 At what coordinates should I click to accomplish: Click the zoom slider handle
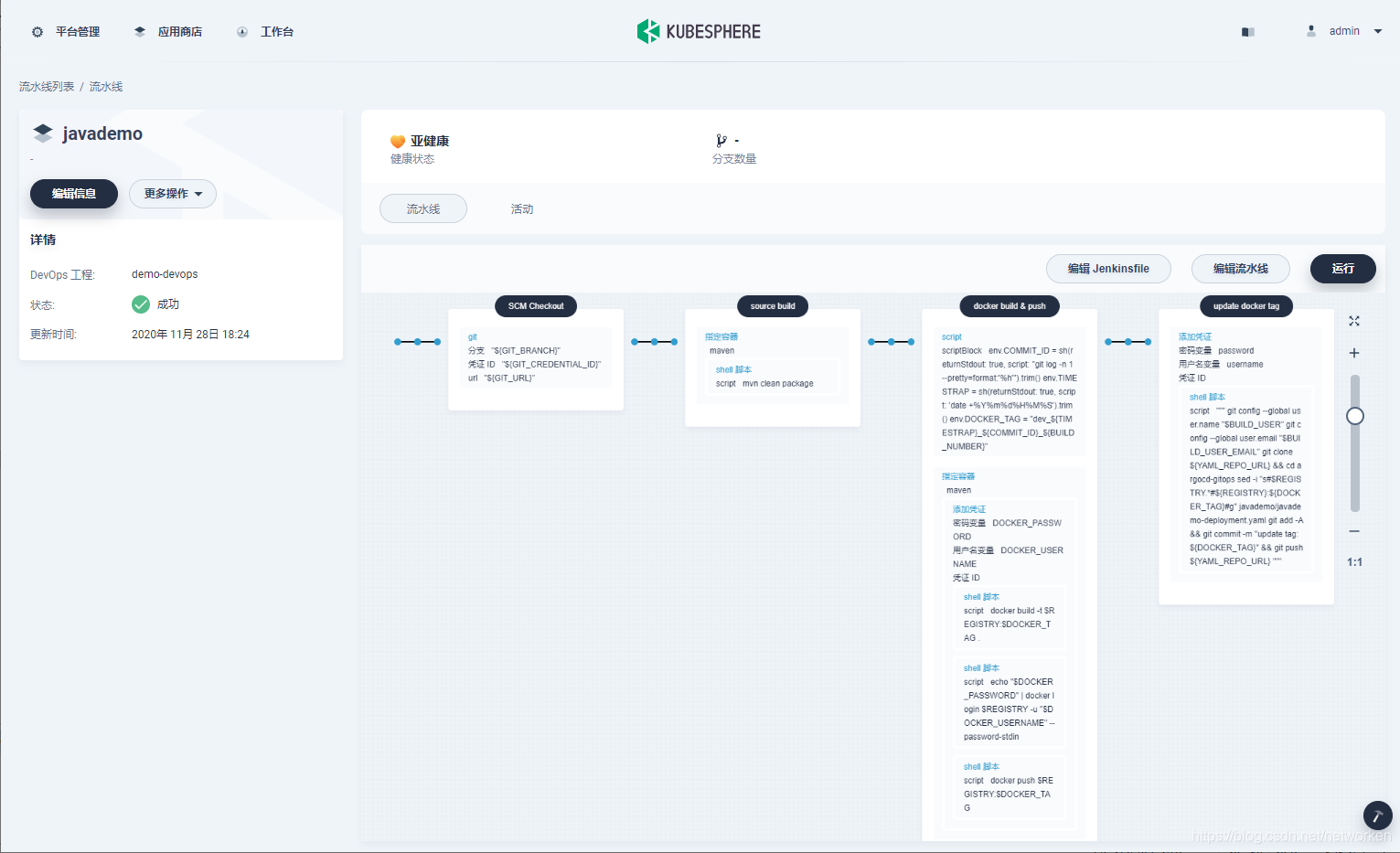pos(1355,416)
